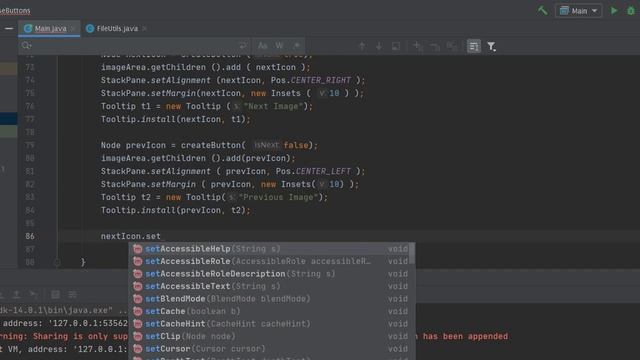Image resolution: width=640 pixels, height=360 pixels.
Task: Switch to the Main.java editor tab
Action: pyautogui.click(x=50, y=29)
